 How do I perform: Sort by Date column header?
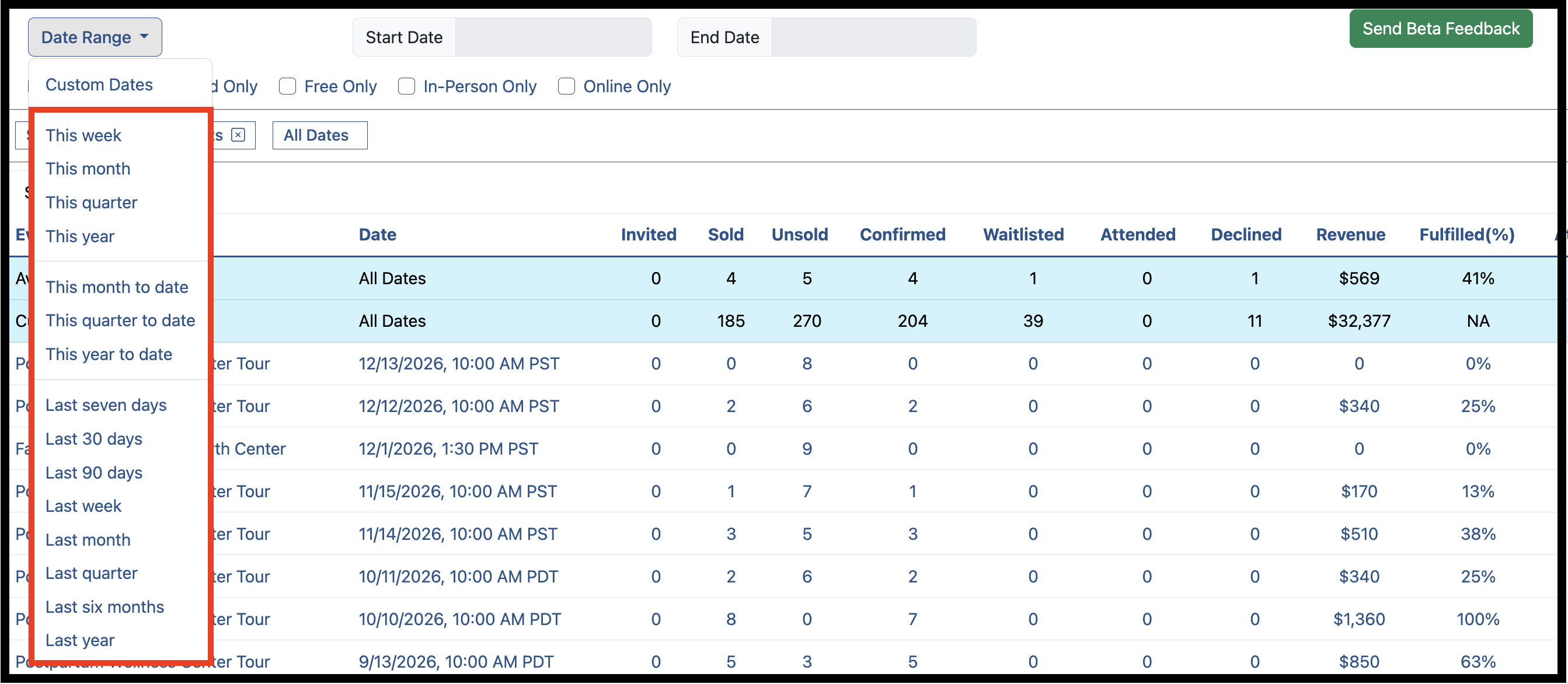click(377, 235)
